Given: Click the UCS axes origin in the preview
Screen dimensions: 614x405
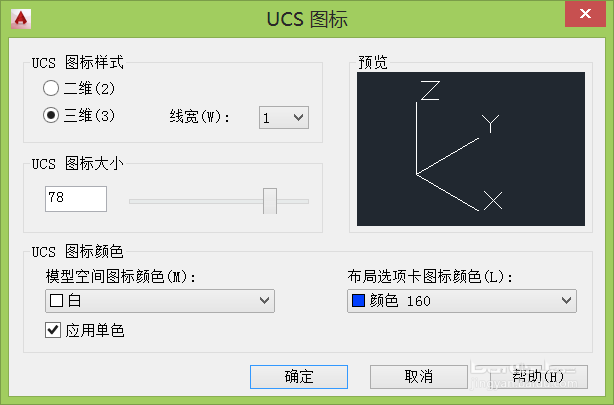Looking at the screenshot, I should click(x=416, y=174).
